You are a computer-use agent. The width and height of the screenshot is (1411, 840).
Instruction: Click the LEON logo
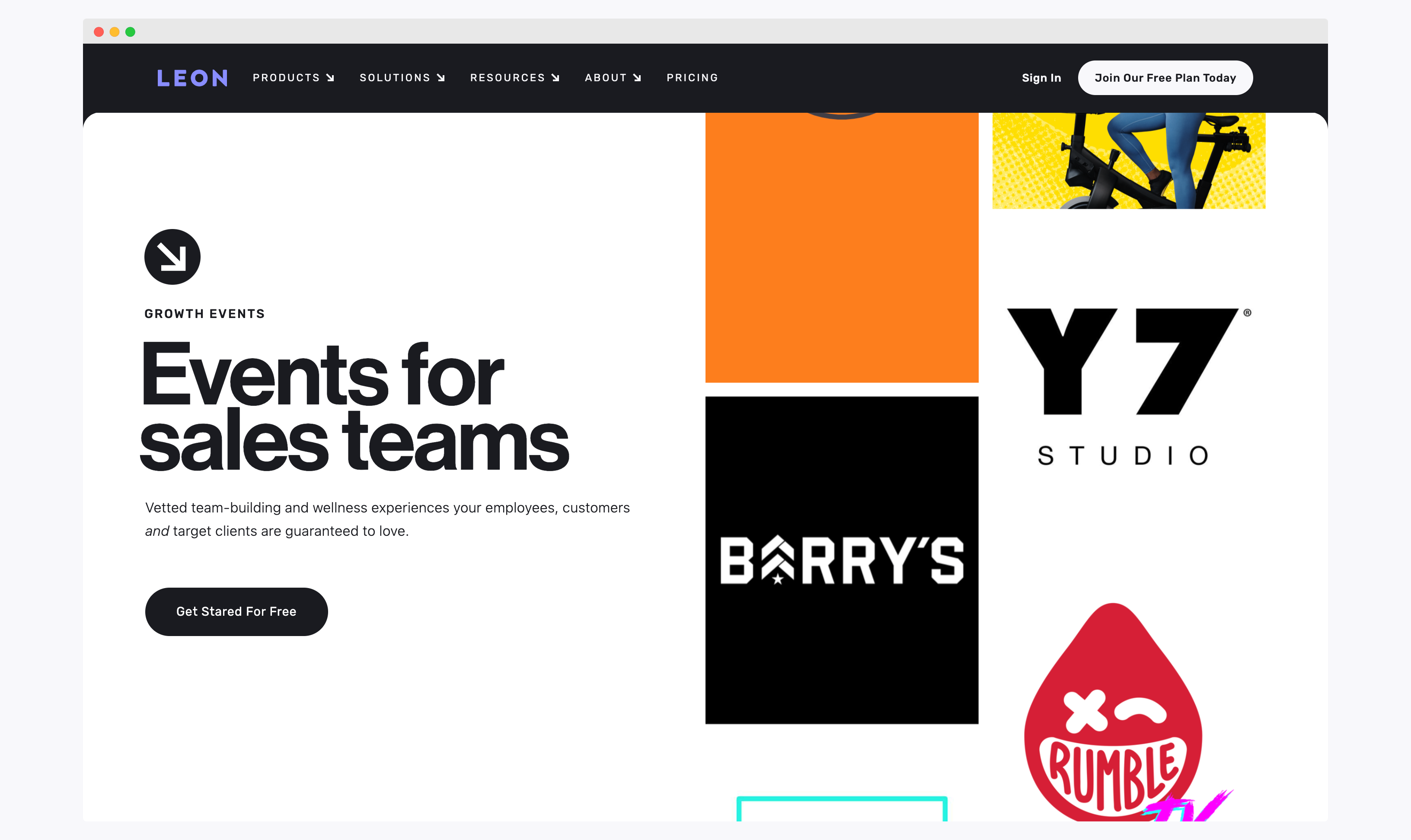[x=192, y=77]
